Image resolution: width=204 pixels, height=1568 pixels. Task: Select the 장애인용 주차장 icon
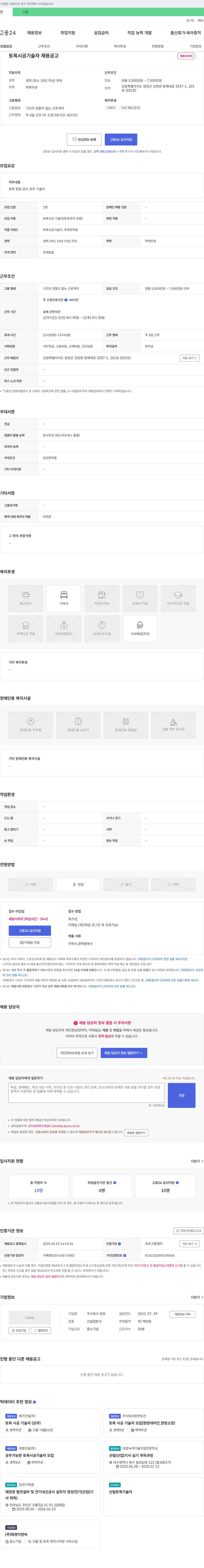pyautogui.click(x=30, y=725)
